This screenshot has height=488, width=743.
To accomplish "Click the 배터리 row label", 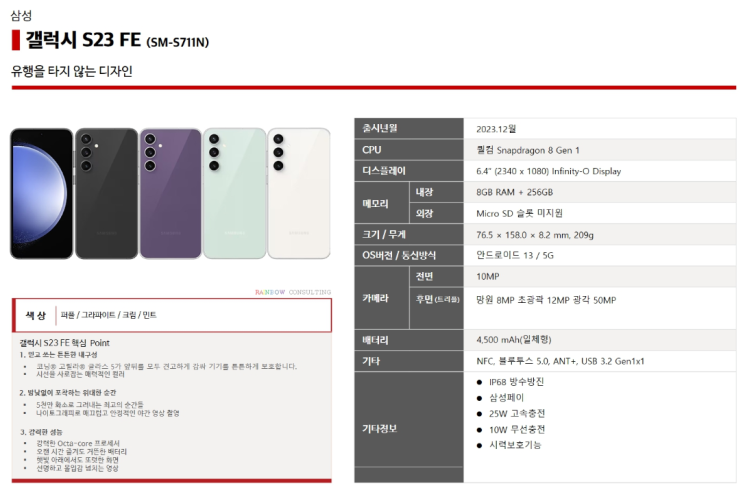I will [409, 340].
